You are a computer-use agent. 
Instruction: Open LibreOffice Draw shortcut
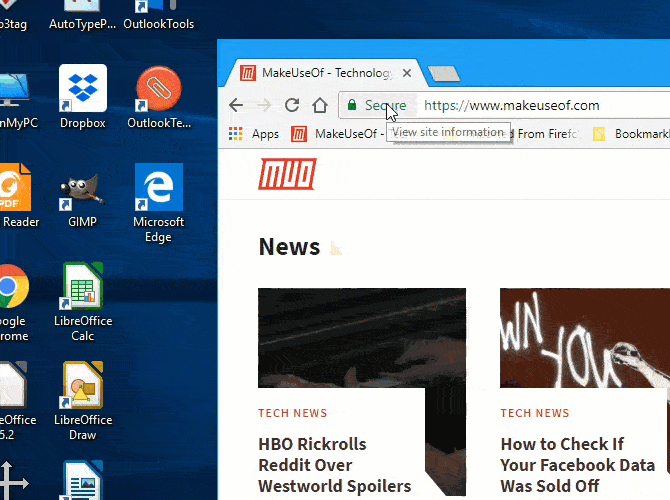[83, 400]
